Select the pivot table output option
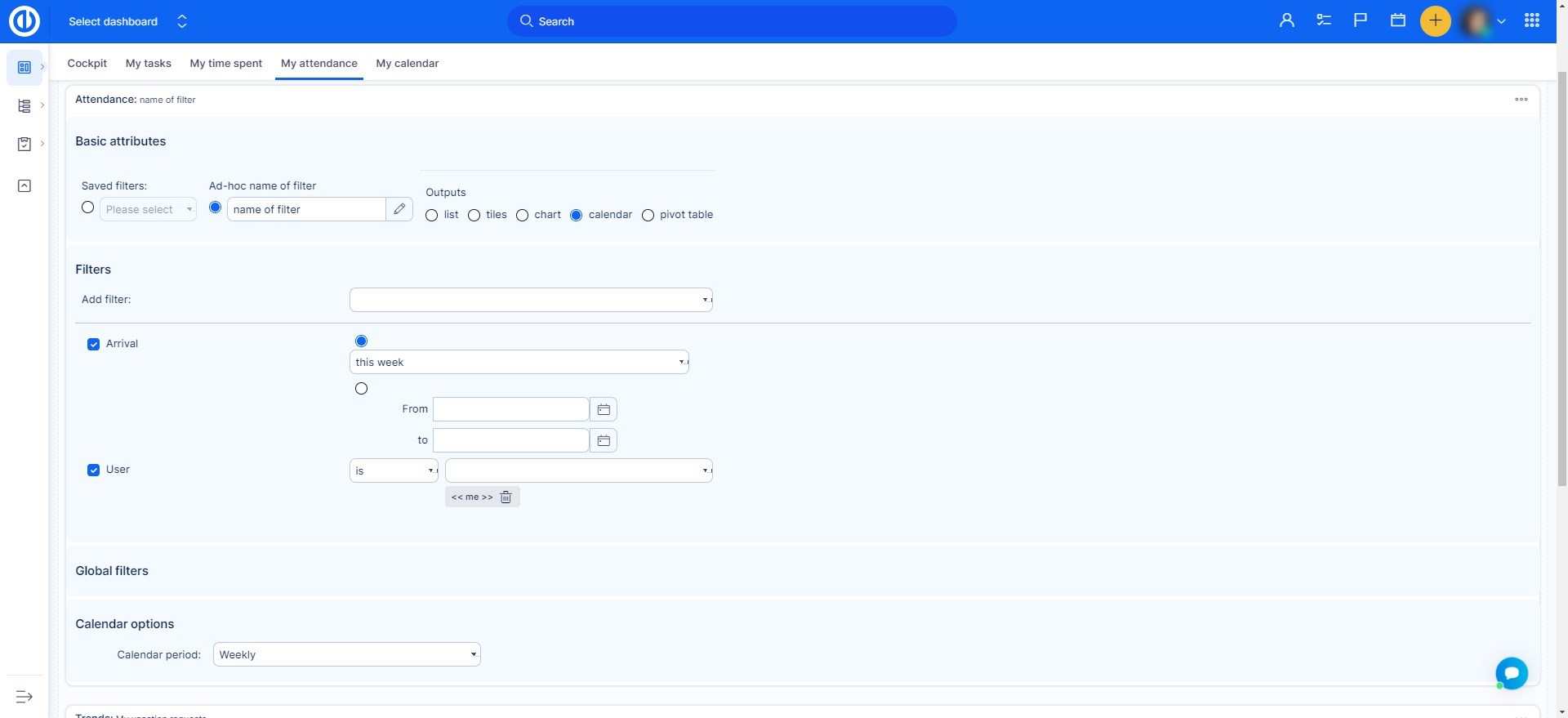This screenshot has height=718, width=1568. coord(648,216)
